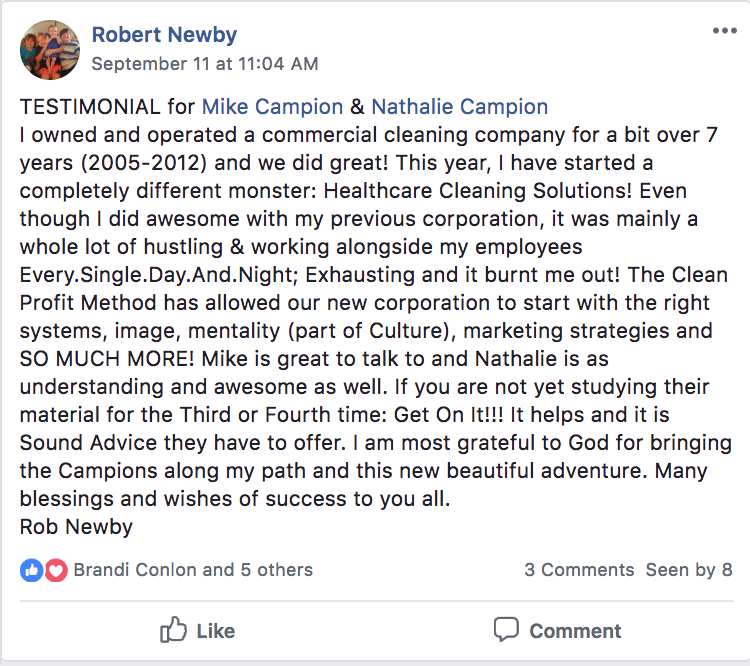Click the Like text label
This screenshot has height=666, width=750.
215,631
